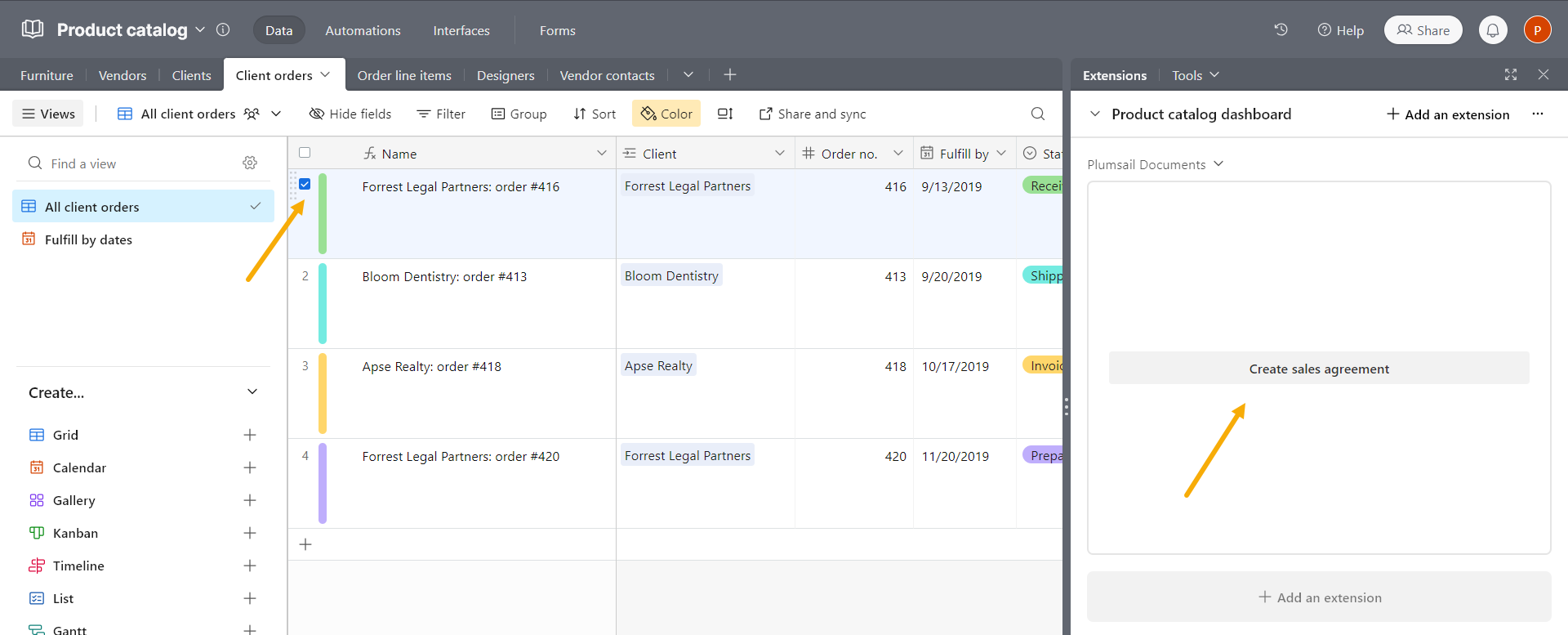Click the bottom Add an extension button

click(1319, 597)
